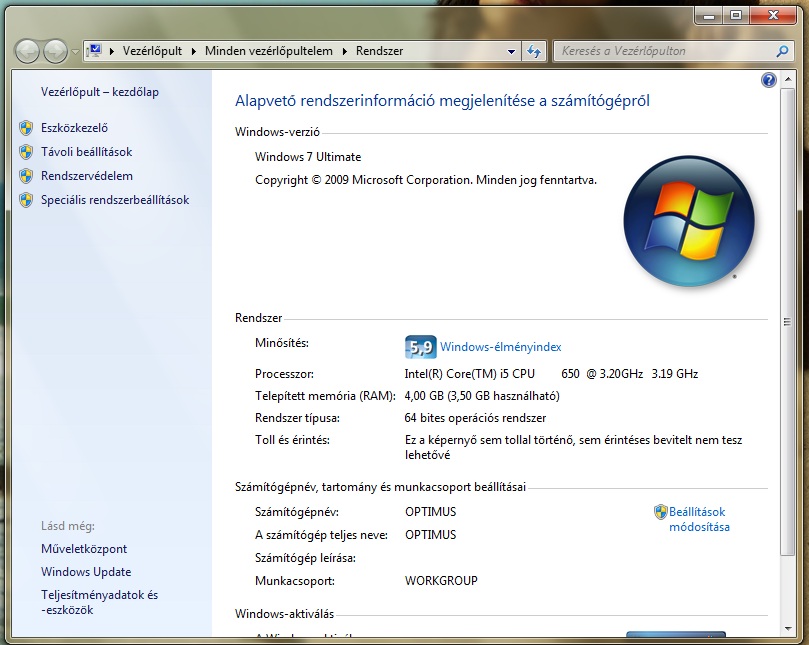Select Vezérlőpult breadcrumb
This screenshot has width=809, height=645.
click(x=152, y=51)
